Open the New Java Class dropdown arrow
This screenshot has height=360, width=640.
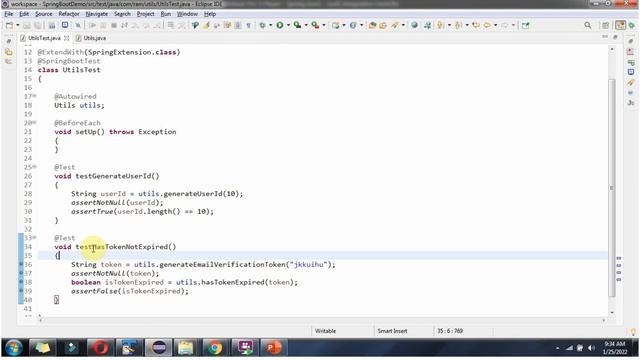coord(362,25)
